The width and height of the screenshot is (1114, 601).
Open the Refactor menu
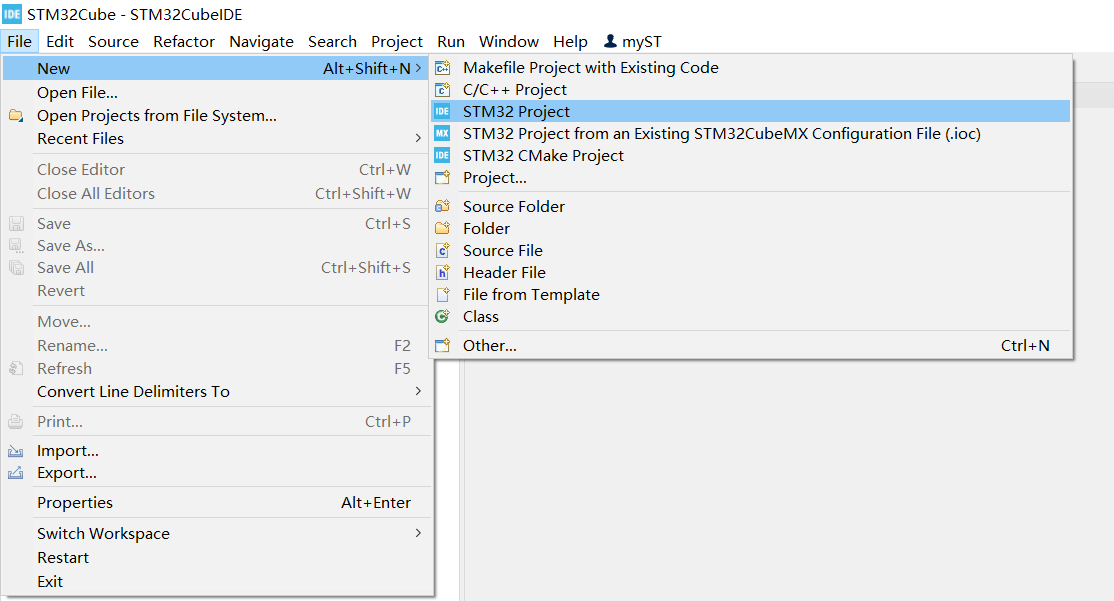pyautogui.click(x=183, y=41)
